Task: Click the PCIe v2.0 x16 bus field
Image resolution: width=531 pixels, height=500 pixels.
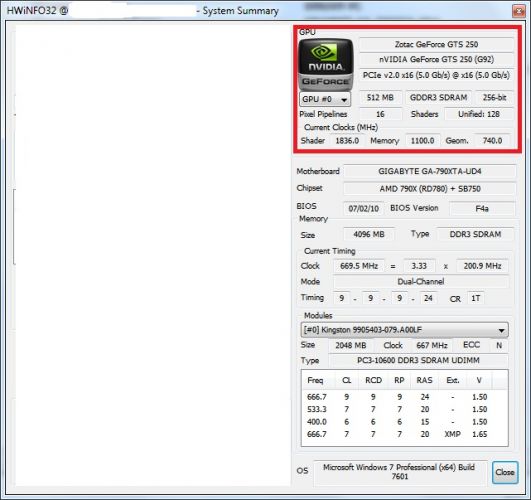Action: [x=437, y=75]
